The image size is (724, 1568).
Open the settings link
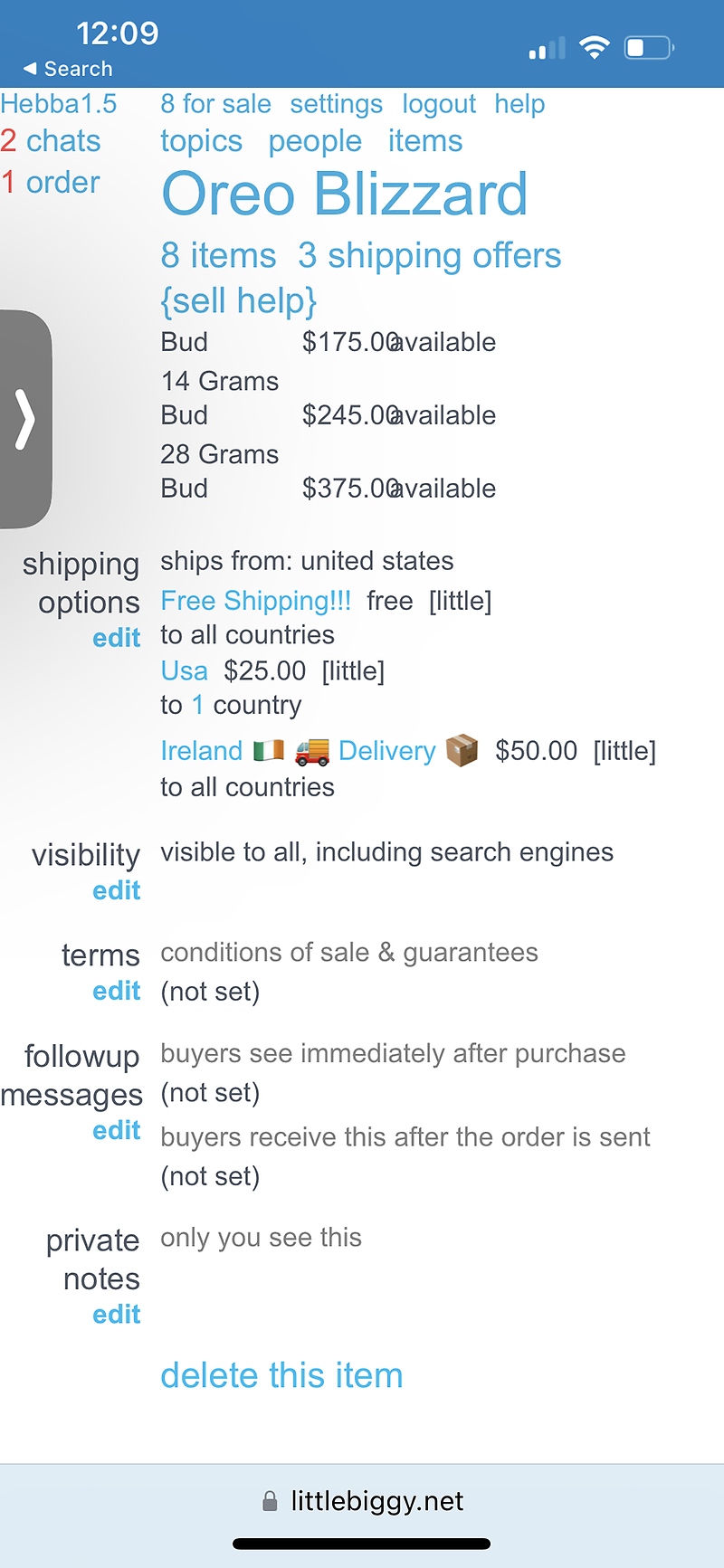336,104
